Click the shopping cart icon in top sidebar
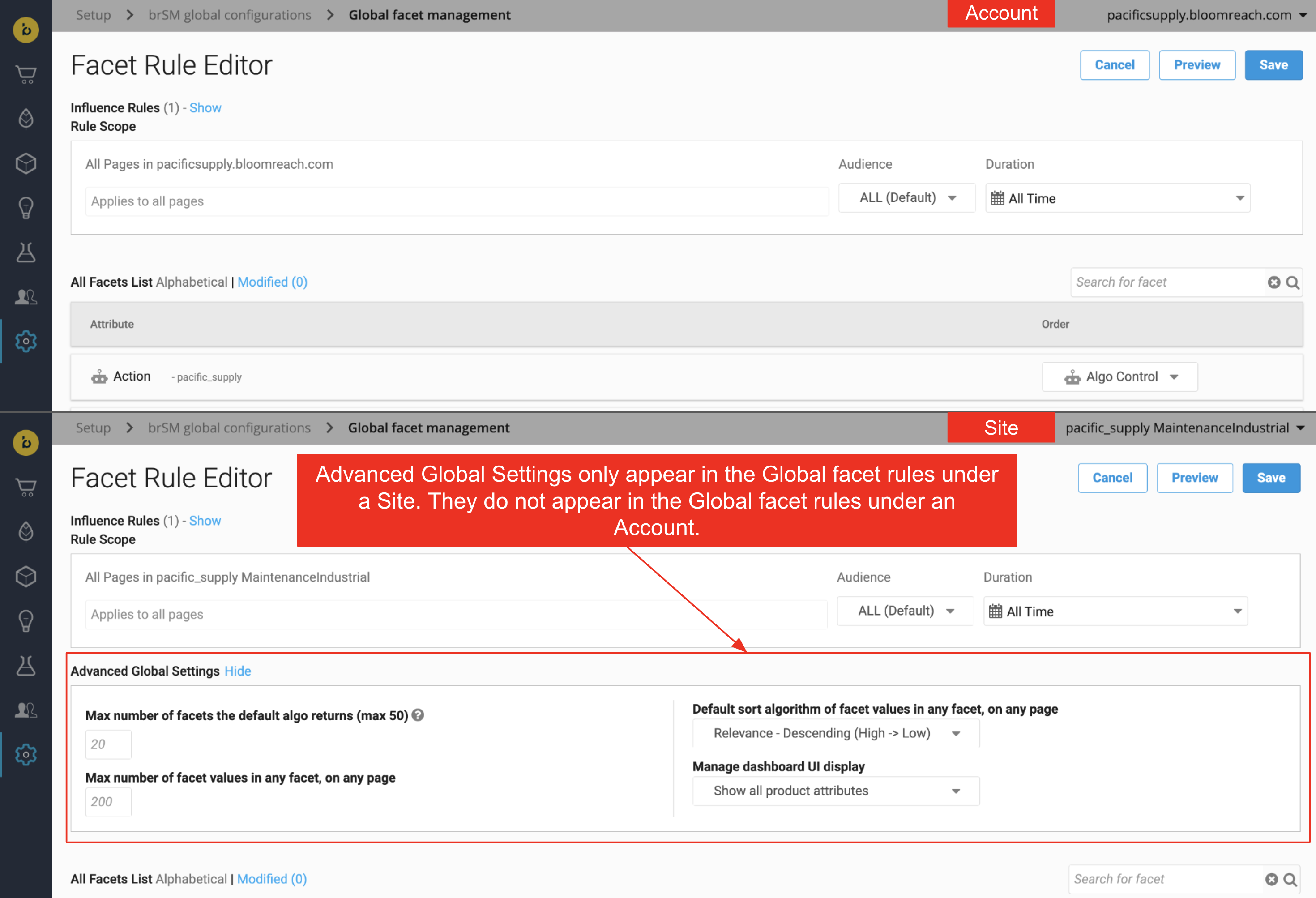Screen dimensions: 1316x898 26,74
